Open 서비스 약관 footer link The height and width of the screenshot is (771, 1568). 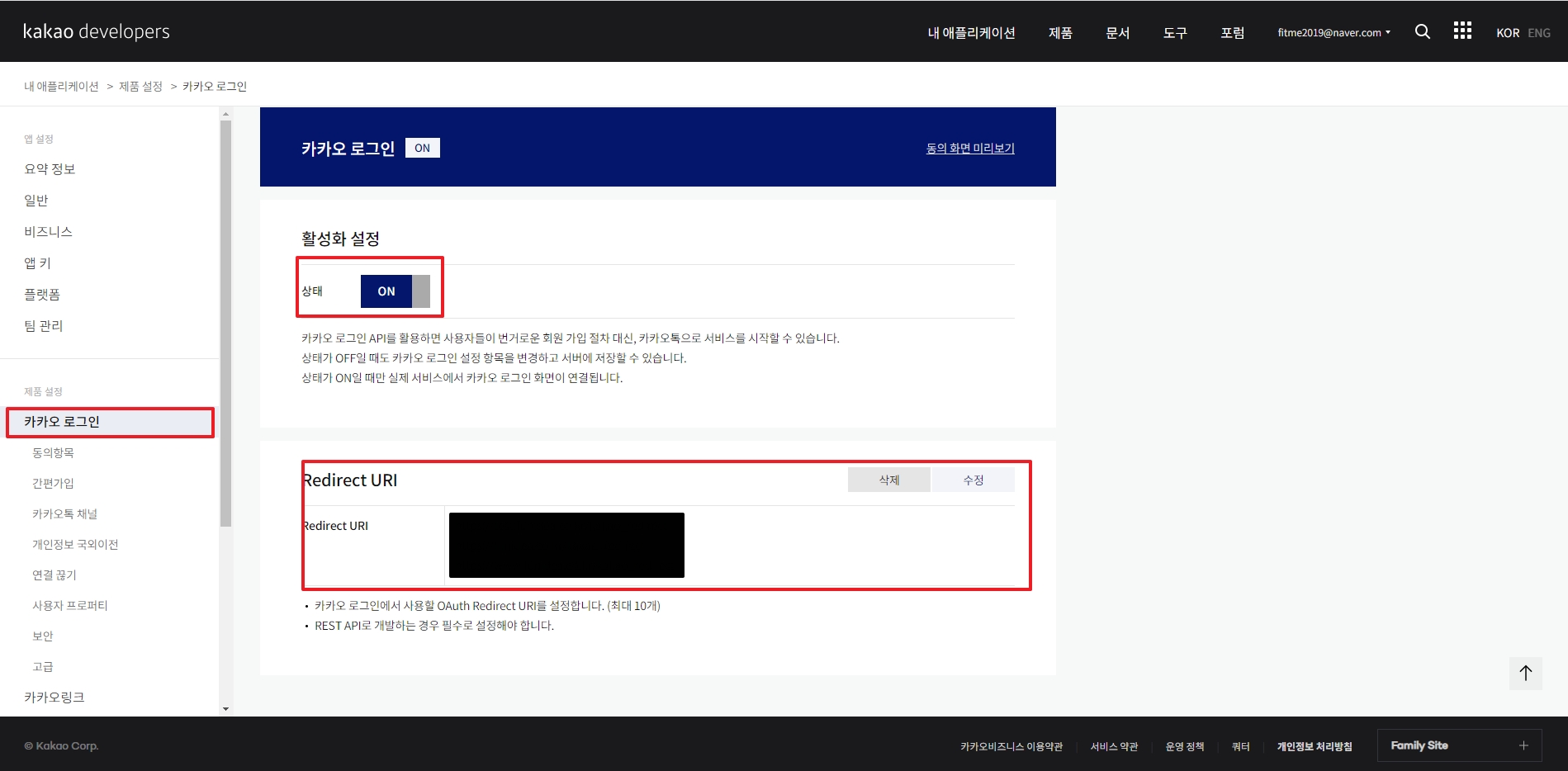[1114, 746]
